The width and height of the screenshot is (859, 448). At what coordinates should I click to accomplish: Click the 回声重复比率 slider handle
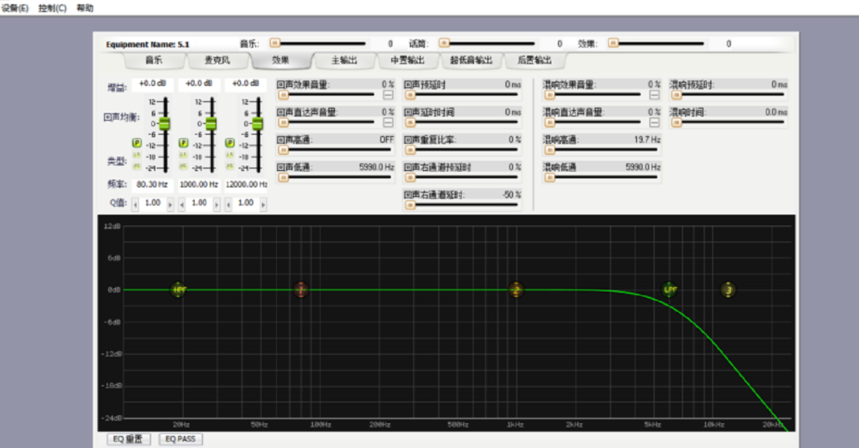pyautogui.click(x=410, y=150)
